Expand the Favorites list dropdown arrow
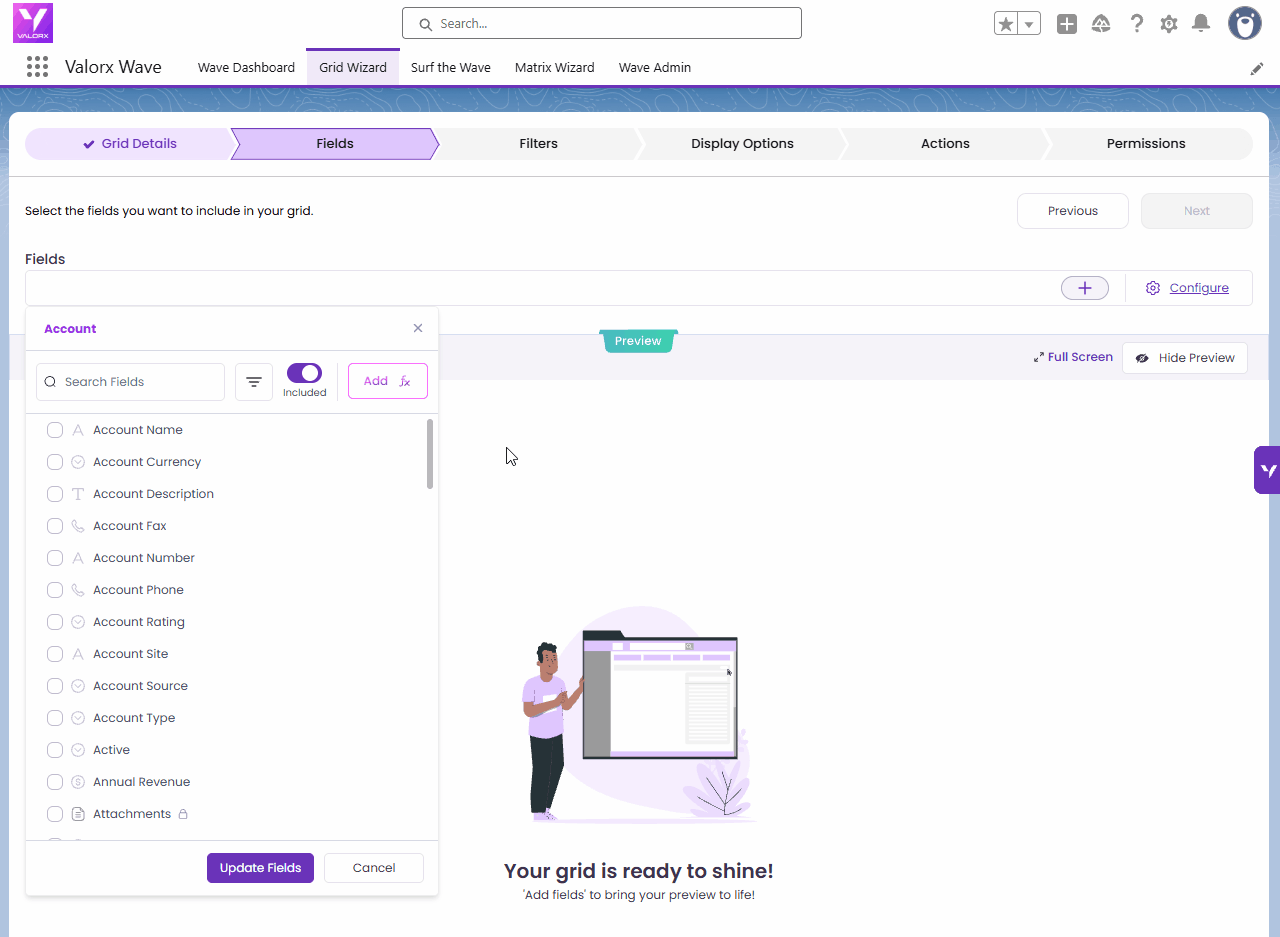The height and width of the screenshot is (937, 1280). 1029,24
